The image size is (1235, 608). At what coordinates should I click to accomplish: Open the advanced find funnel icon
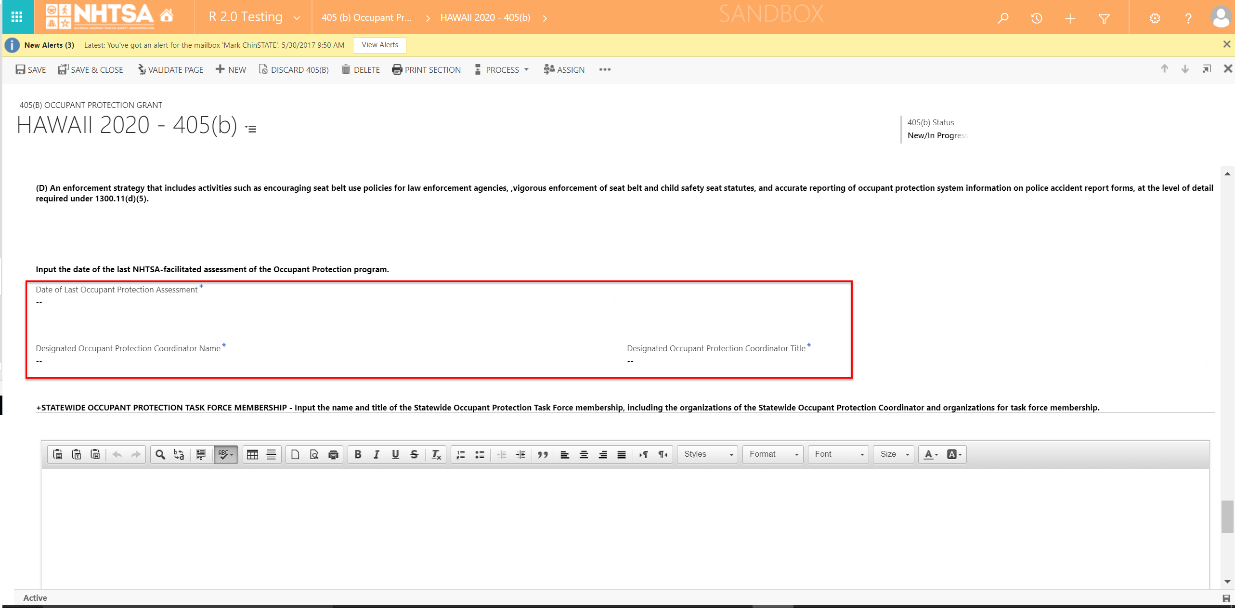(x=1104, y=18)
